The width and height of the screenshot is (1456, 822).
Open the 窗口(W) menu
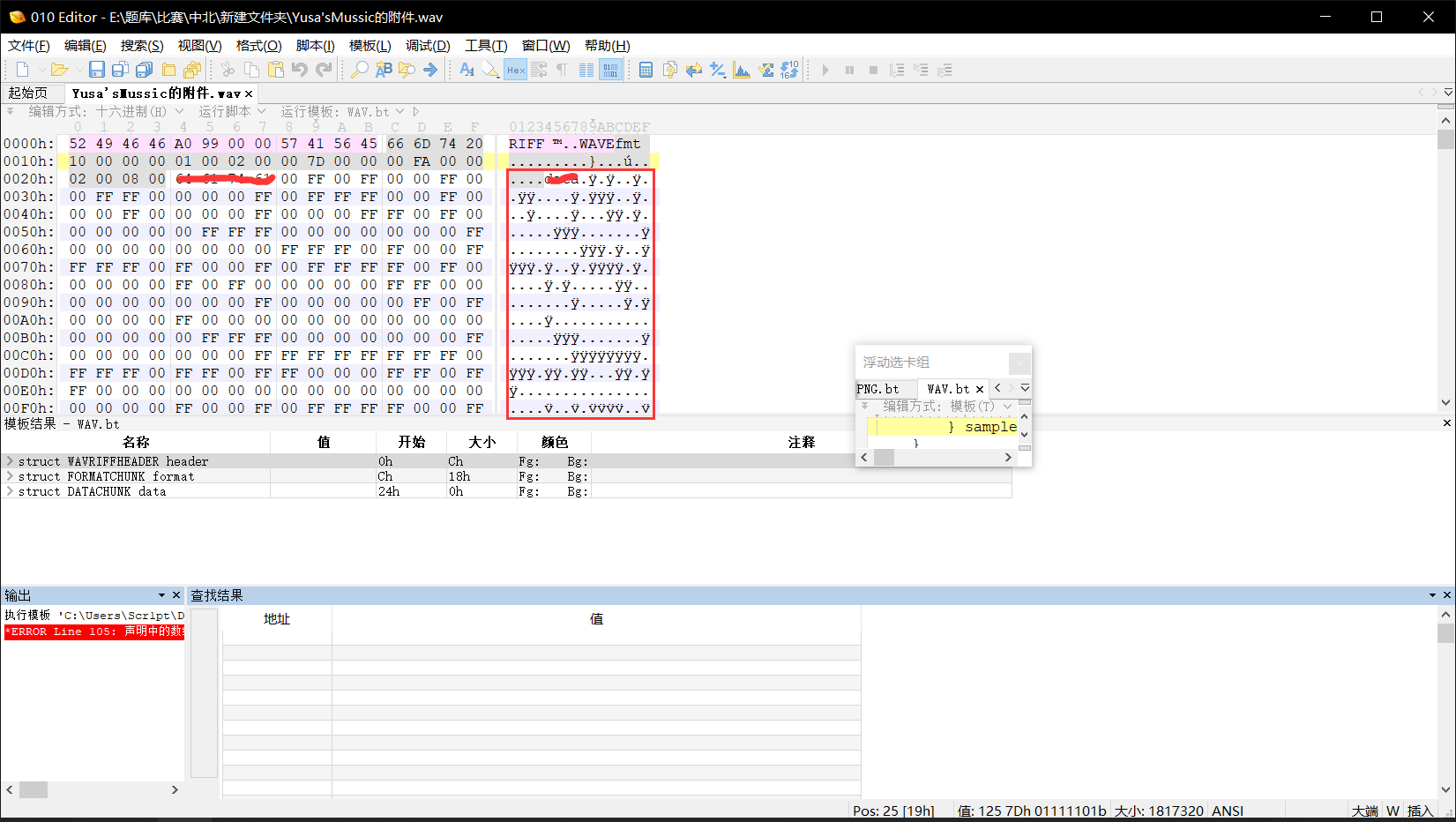point(546,46)
